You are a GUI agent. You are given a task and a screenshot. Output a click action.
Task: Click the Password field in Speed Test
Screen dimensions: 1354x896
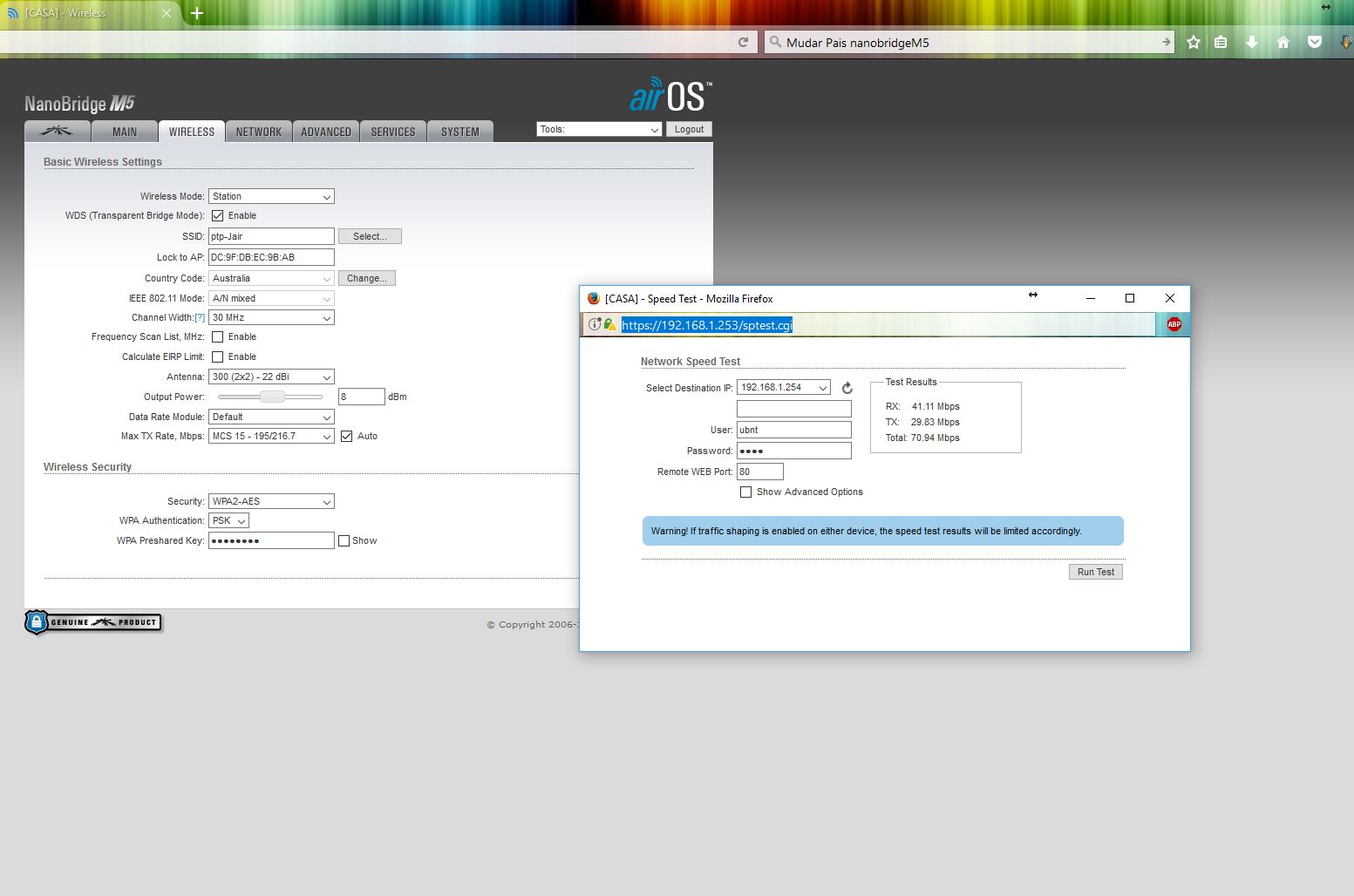click(x=794, y=451)
